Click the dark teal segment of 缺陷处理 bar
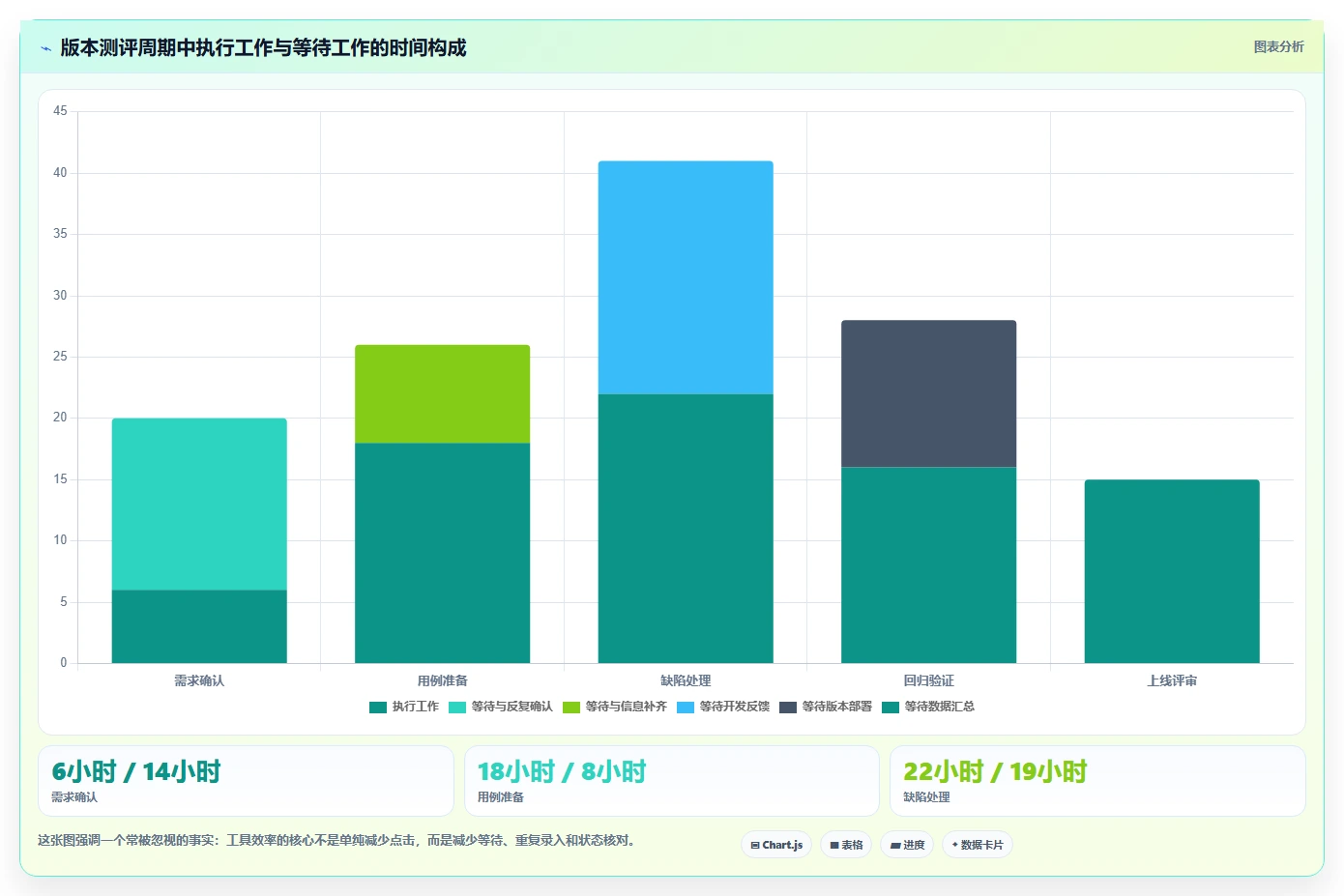 click(686, 529)
